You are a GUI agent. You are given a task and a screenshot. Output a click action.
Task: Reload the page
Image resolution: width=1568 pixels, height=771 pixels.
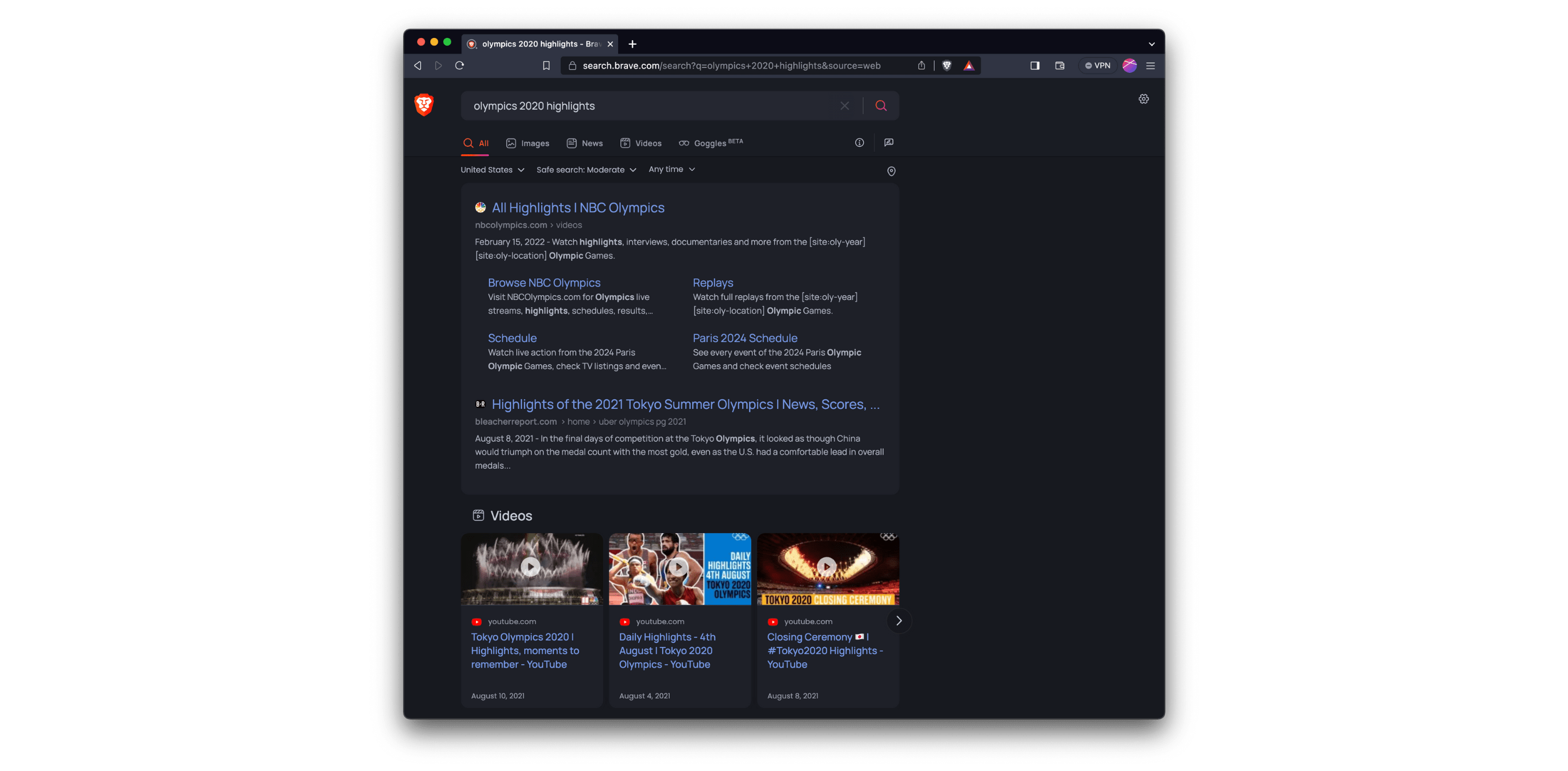point(460,66)
